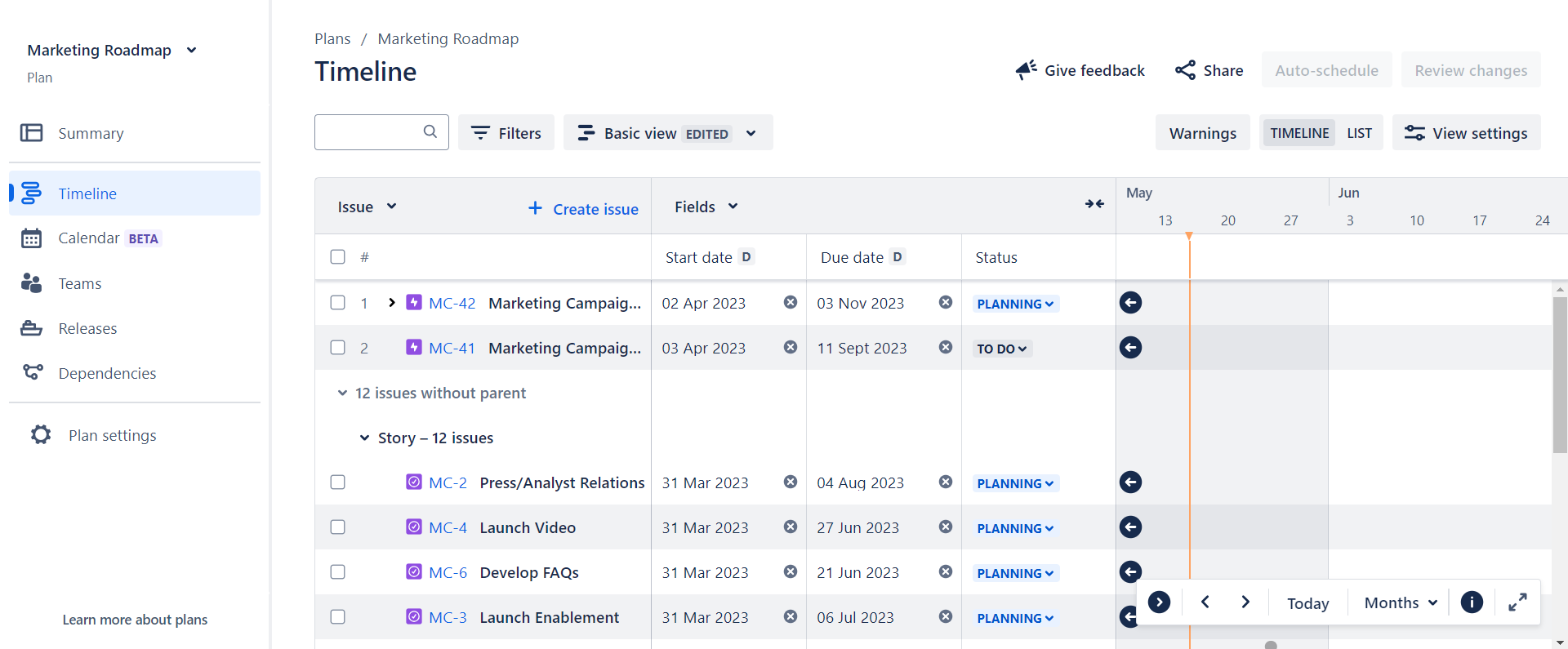Screen dimensions: 1568x649
Task: Select the MC-4 Launch Video checkbox
Action: [x=337, y=527]
